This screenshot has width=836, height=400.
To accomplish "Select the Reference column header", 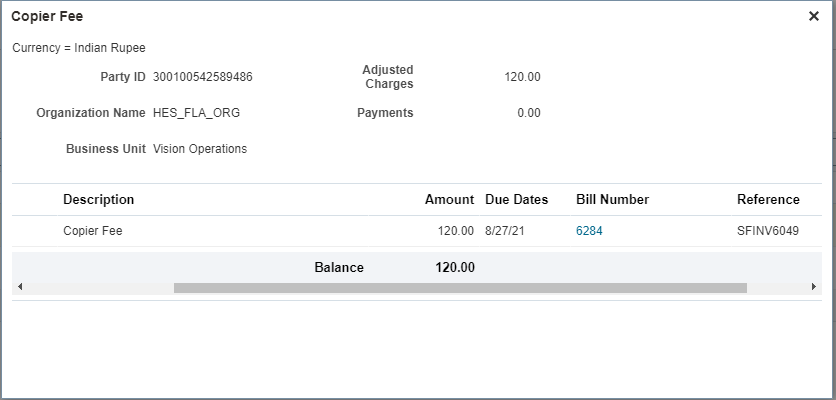I will 768,199.
